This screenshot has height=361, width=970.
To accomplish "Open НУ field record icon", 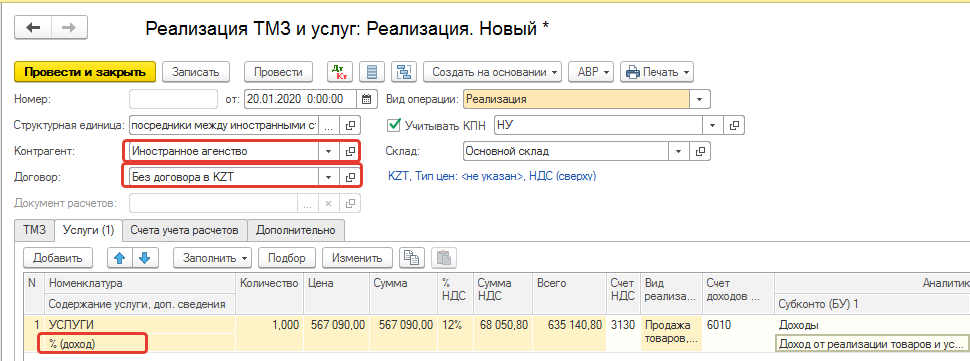I will tap(734, 125).
